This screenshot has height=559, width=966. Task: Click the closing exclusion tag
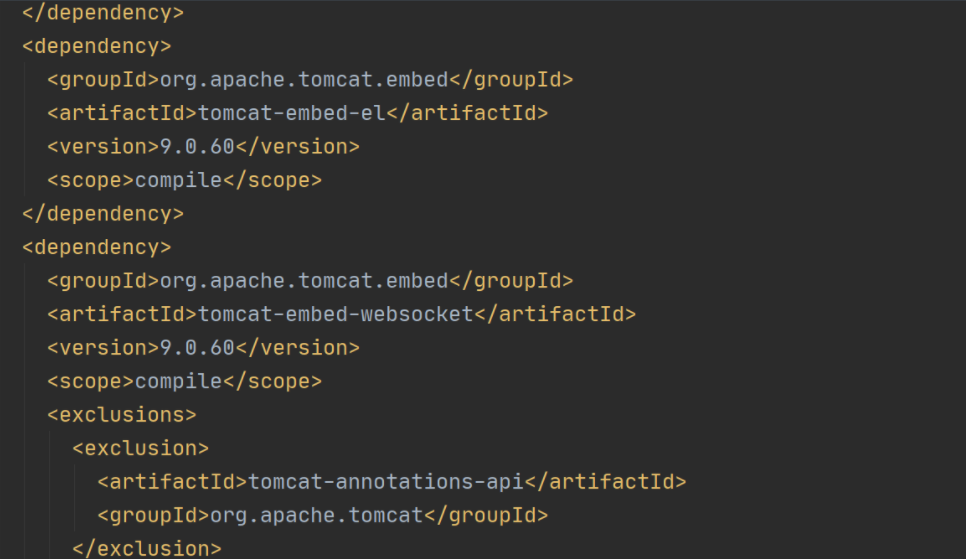146,548
